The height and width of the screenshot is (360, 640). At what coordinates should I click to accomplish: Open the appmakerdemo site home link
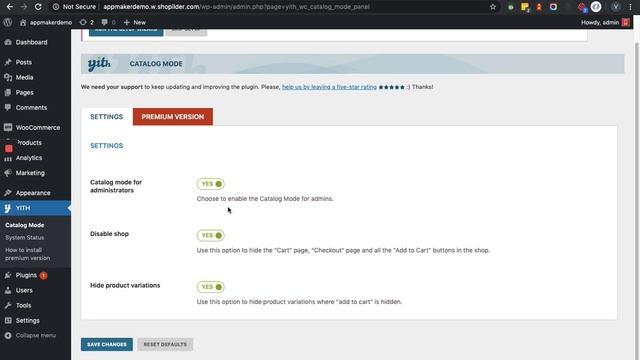[46, 22]
